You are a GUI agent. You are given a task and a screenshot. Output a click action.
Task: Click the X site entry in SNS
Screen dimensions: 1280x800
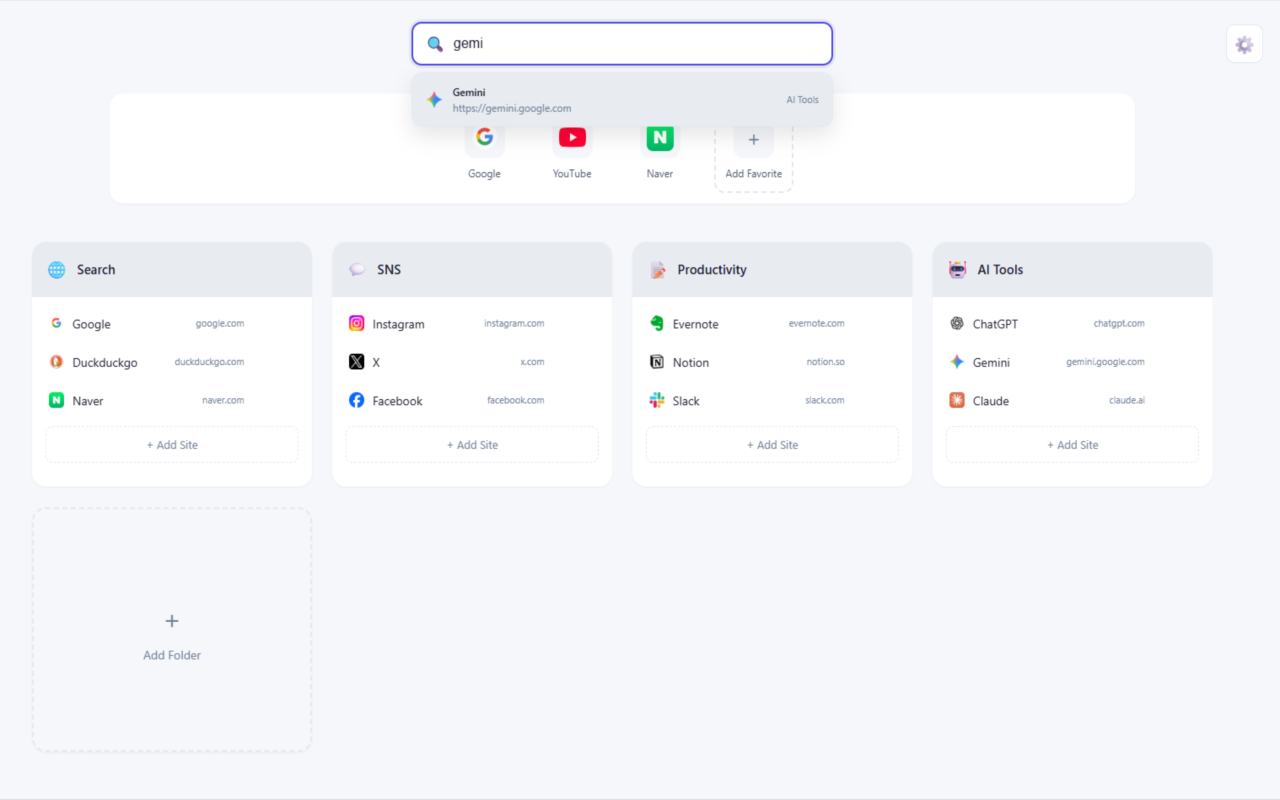376,362
